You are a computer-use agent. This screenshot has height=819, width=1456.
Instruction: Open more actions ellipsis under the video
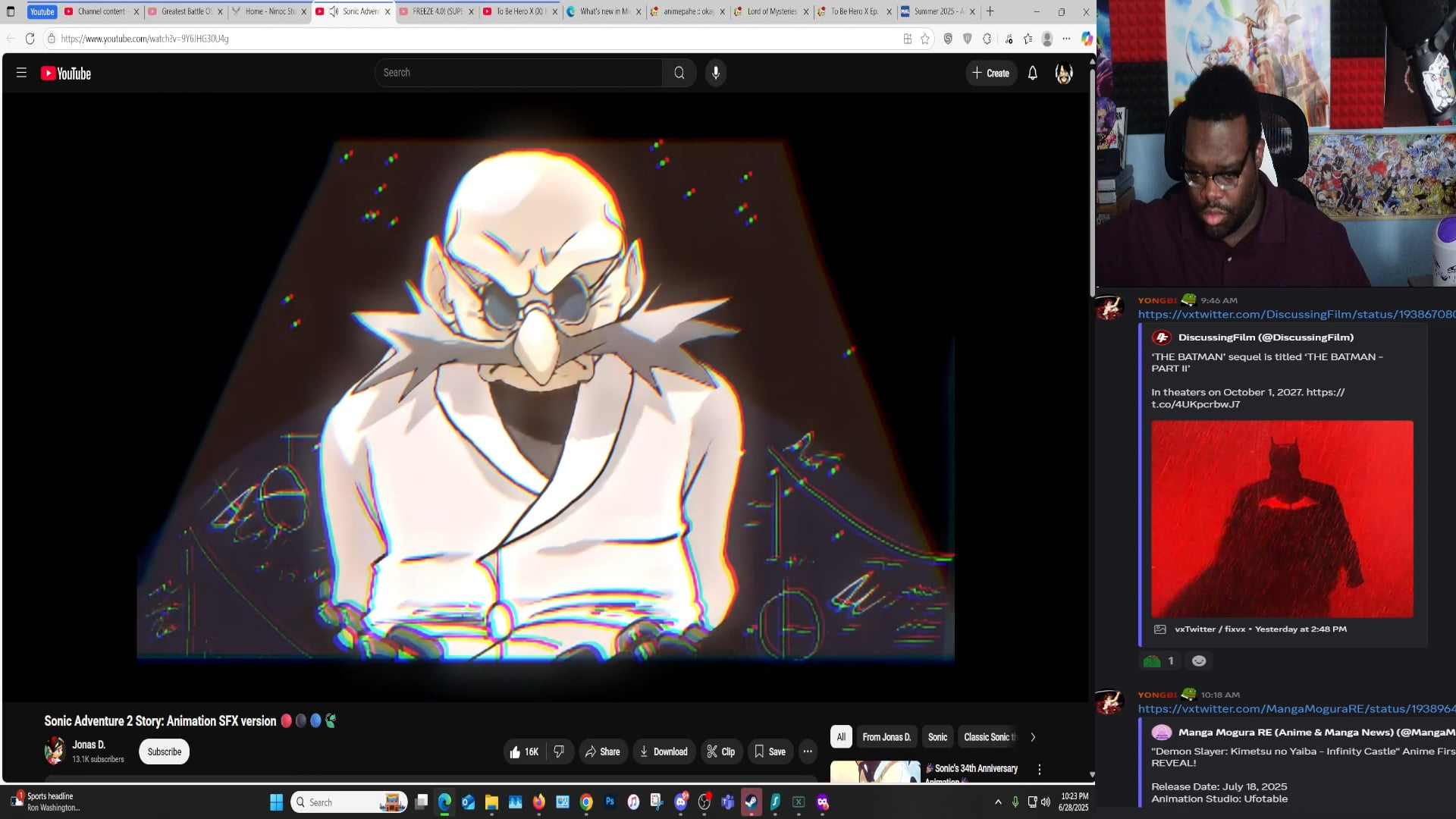808,752
